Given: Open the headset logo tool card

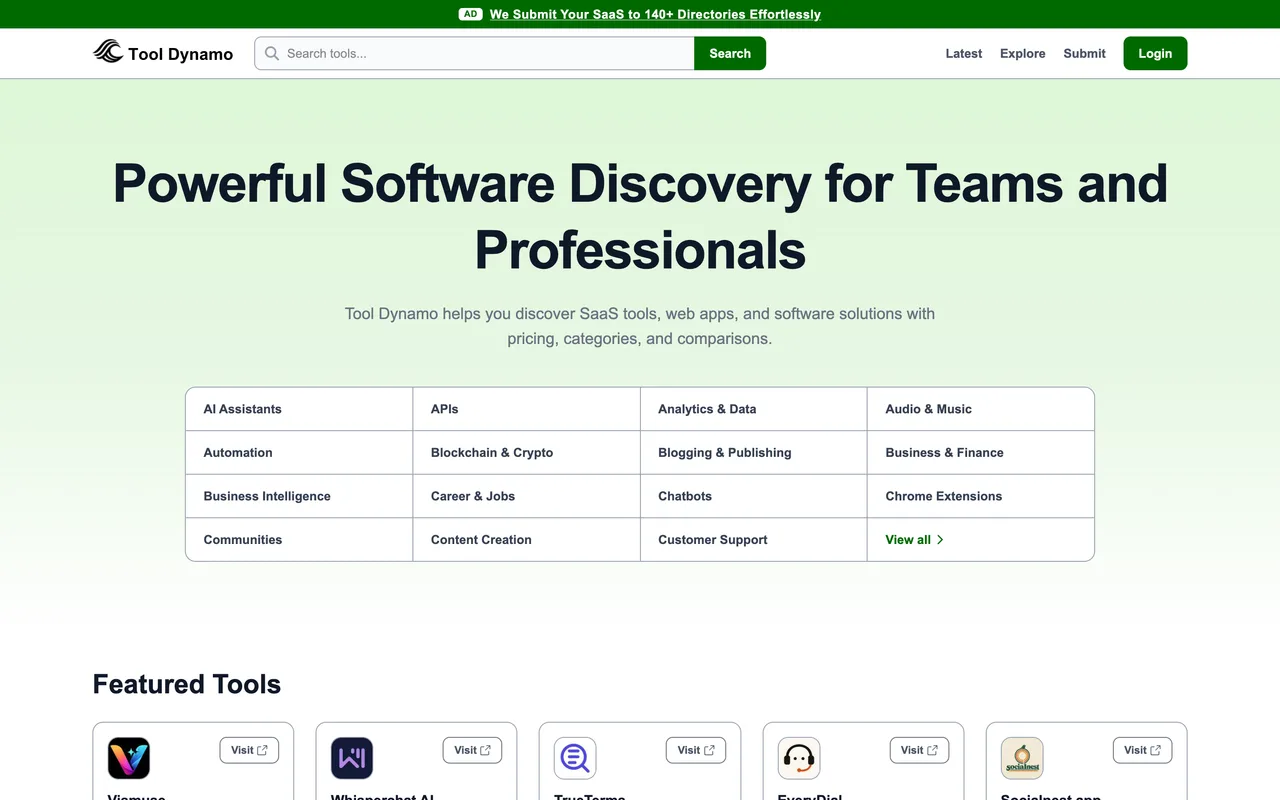Looking at the screenshot, I should click(799, 759).
